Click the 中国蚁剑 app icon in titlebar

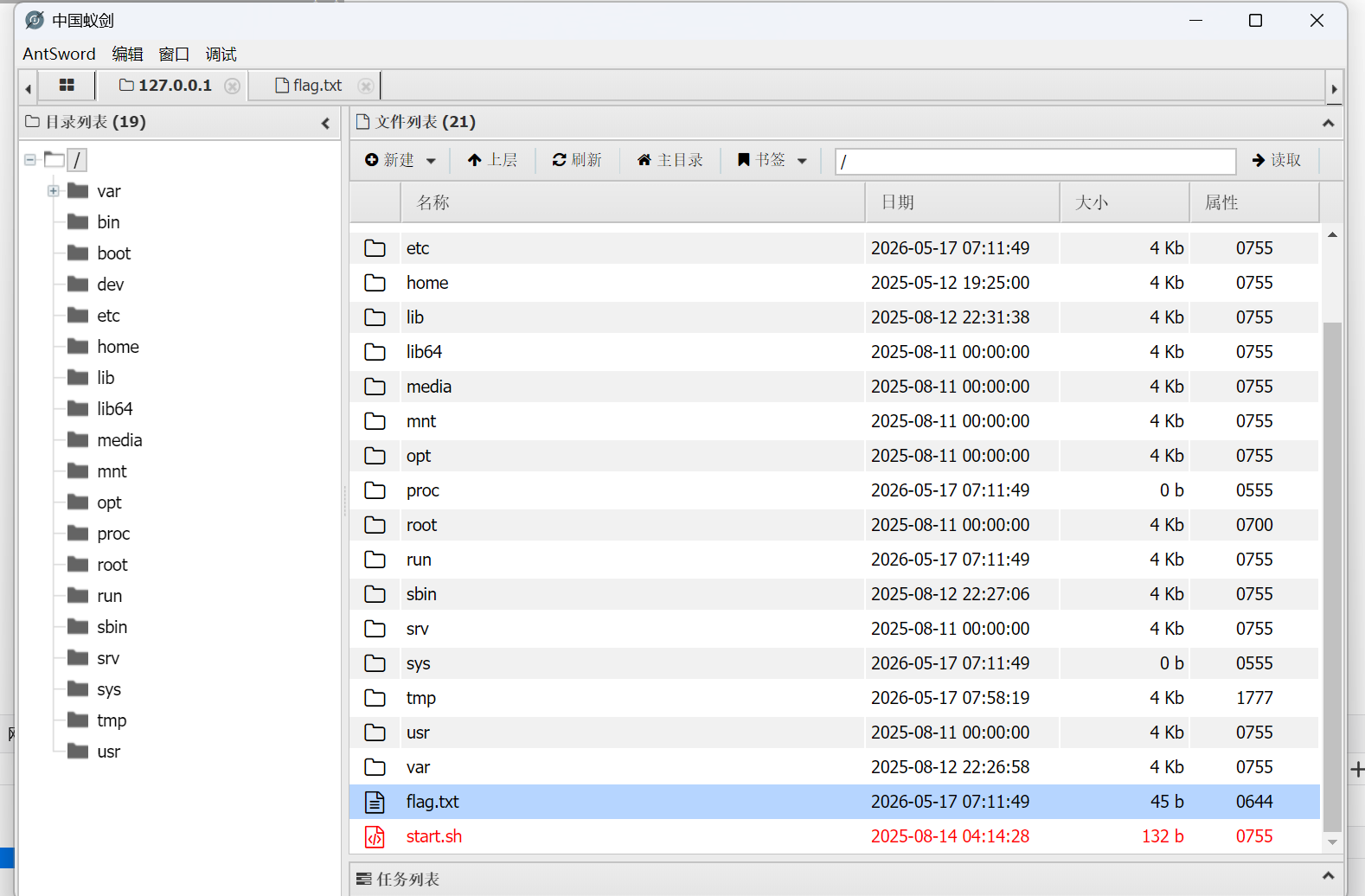pyautogui.click(x=35, y=20)
